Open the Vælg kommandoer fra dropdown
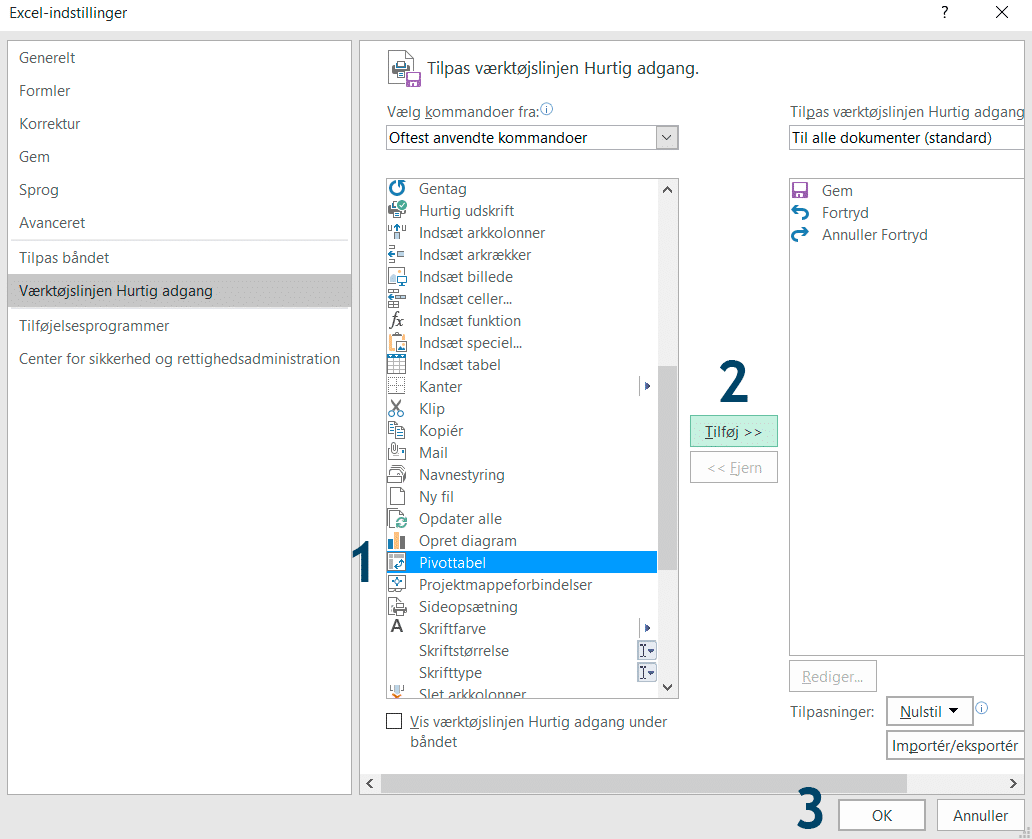The width and height of the screenshot is (1032, 839). click(667, 138)
